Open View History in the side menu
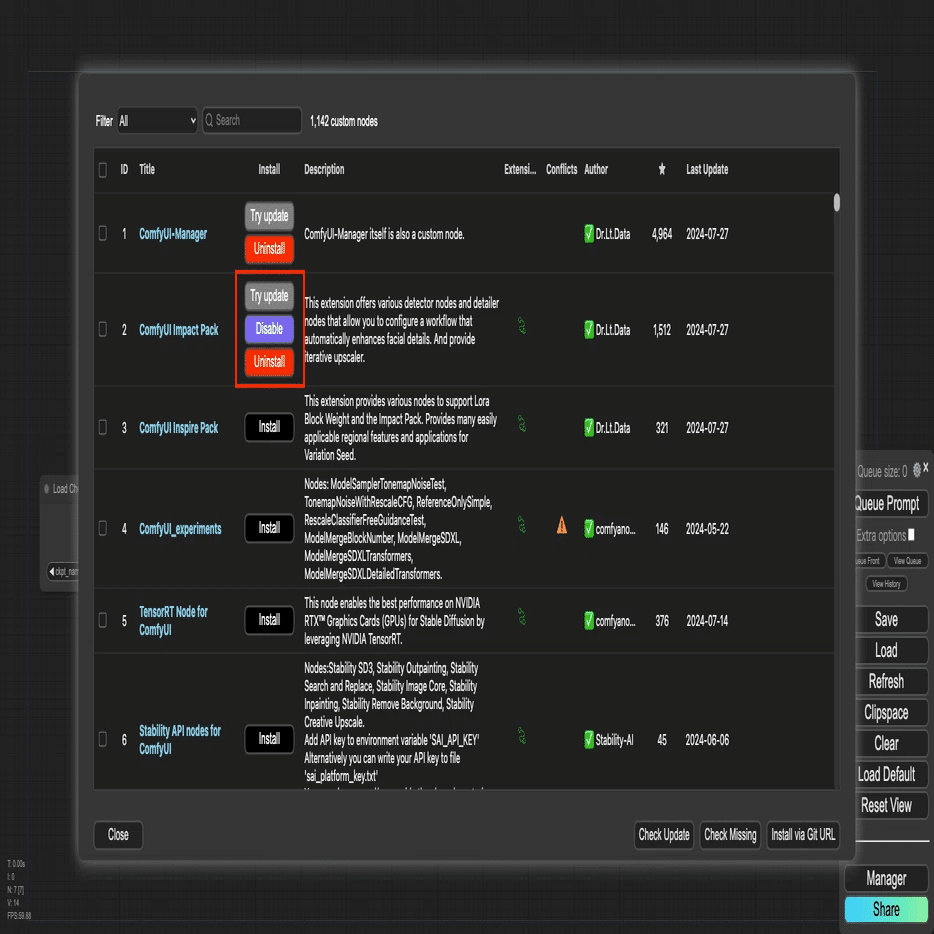This screenshot has width=934, height=934. point(886,584)
